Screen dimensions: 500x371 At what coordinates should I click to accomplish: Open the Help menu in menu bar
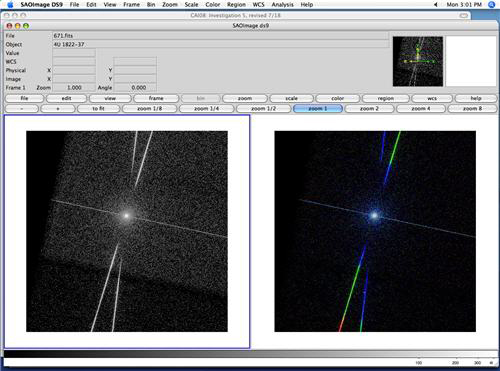(307, 5)
